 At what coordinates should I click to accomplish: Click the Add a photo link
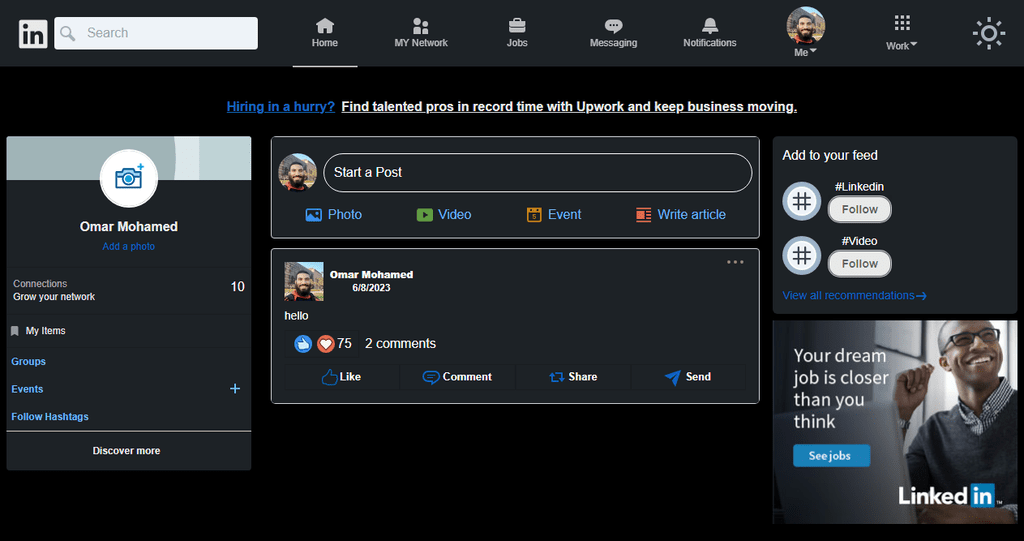129,246
